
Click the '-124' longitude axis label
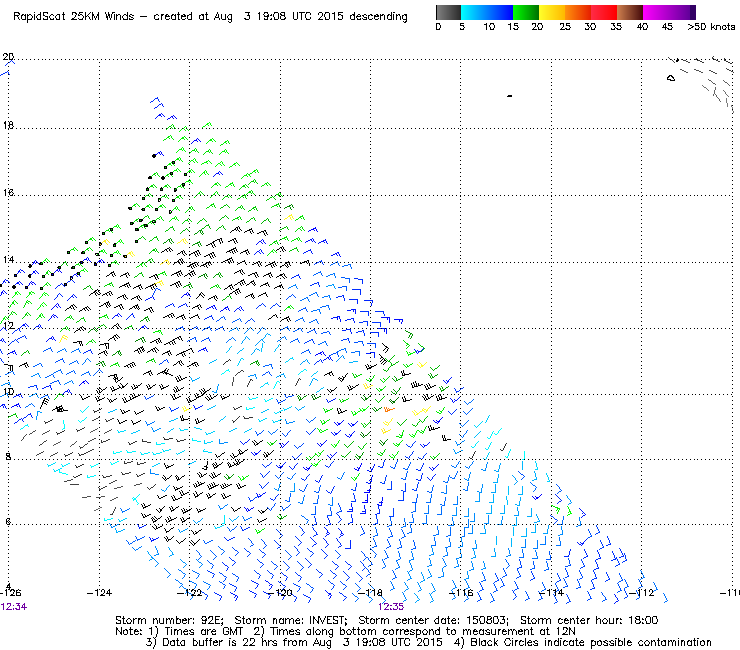(x=99, y=593)
